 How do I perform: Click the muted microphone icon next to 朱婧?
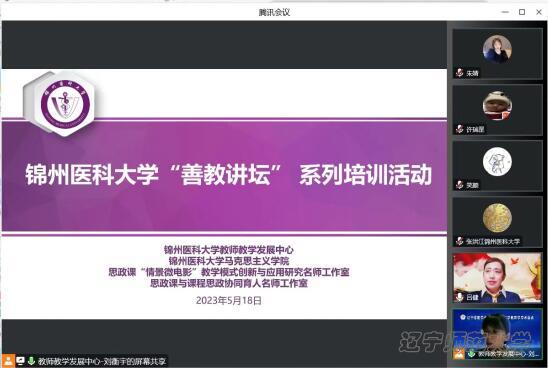click(460, 73)
